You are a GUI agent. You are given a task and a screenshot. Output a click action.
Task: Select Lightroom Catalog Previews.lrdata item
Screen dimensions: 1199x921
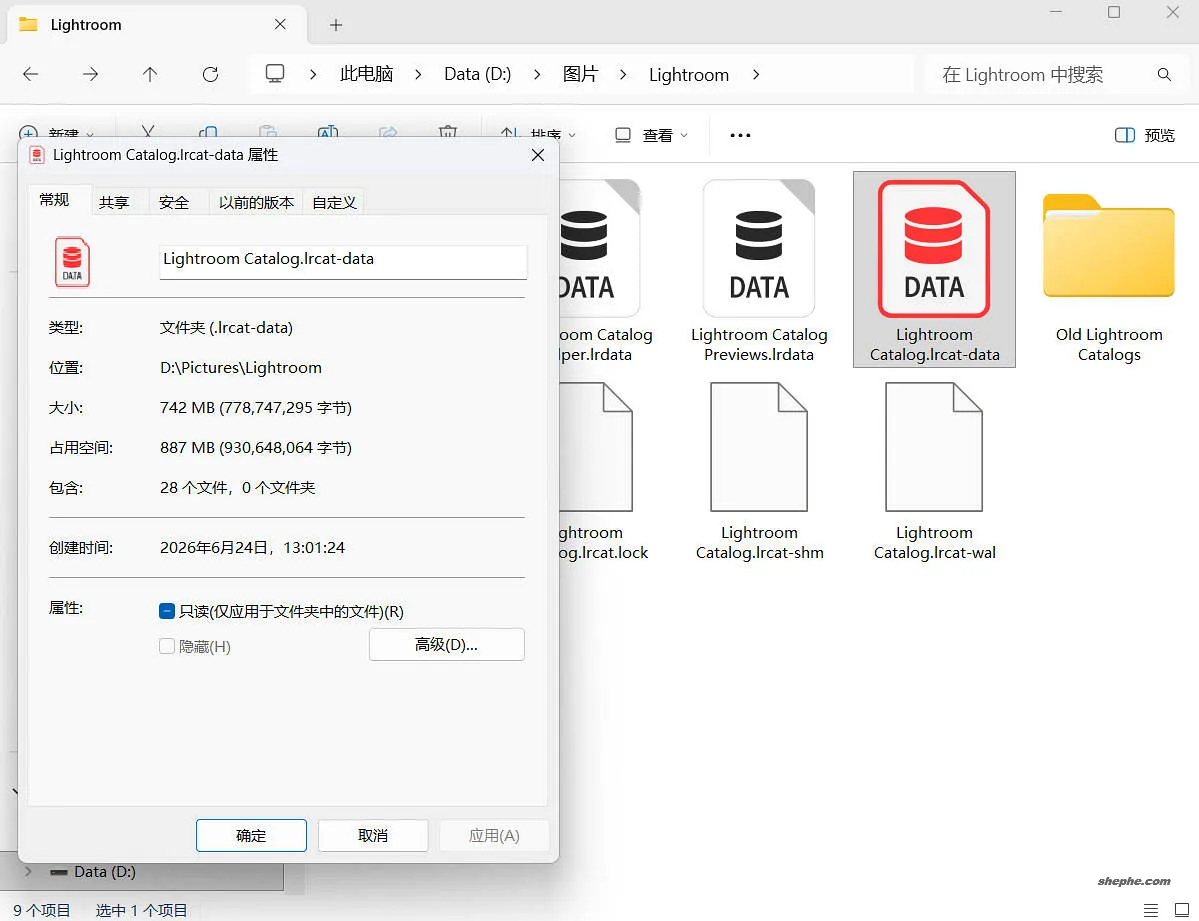point(759,272)
